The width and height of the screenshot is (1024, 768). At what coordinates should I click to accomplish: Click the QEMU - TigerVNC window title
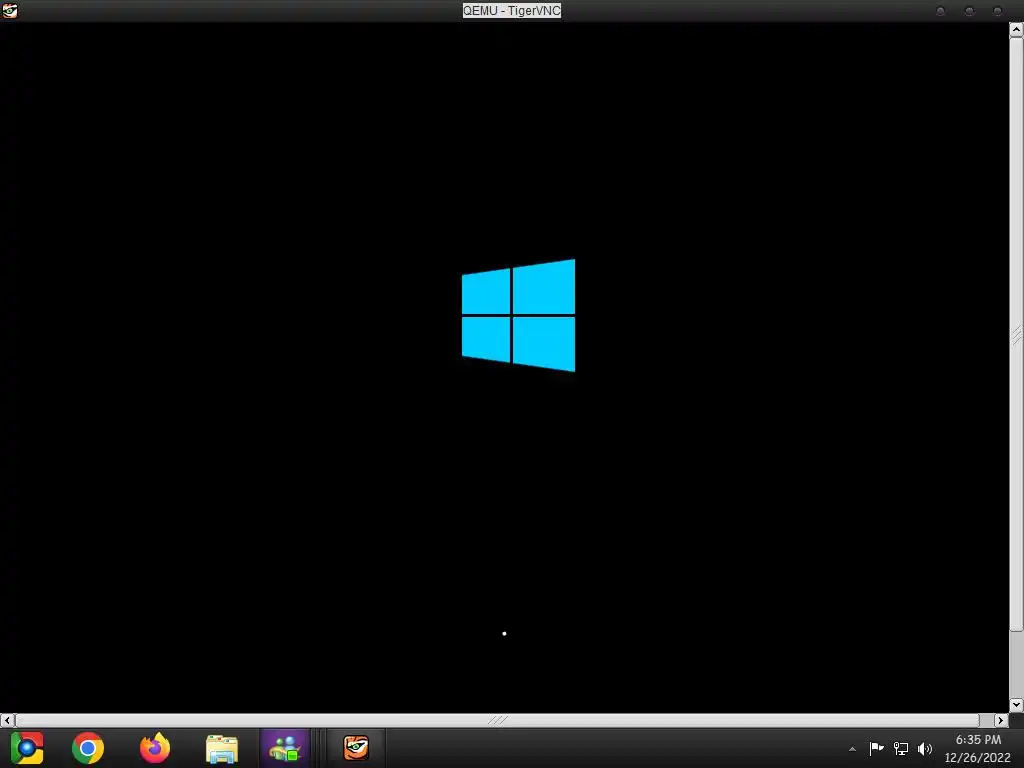click(x=512, y=10)
